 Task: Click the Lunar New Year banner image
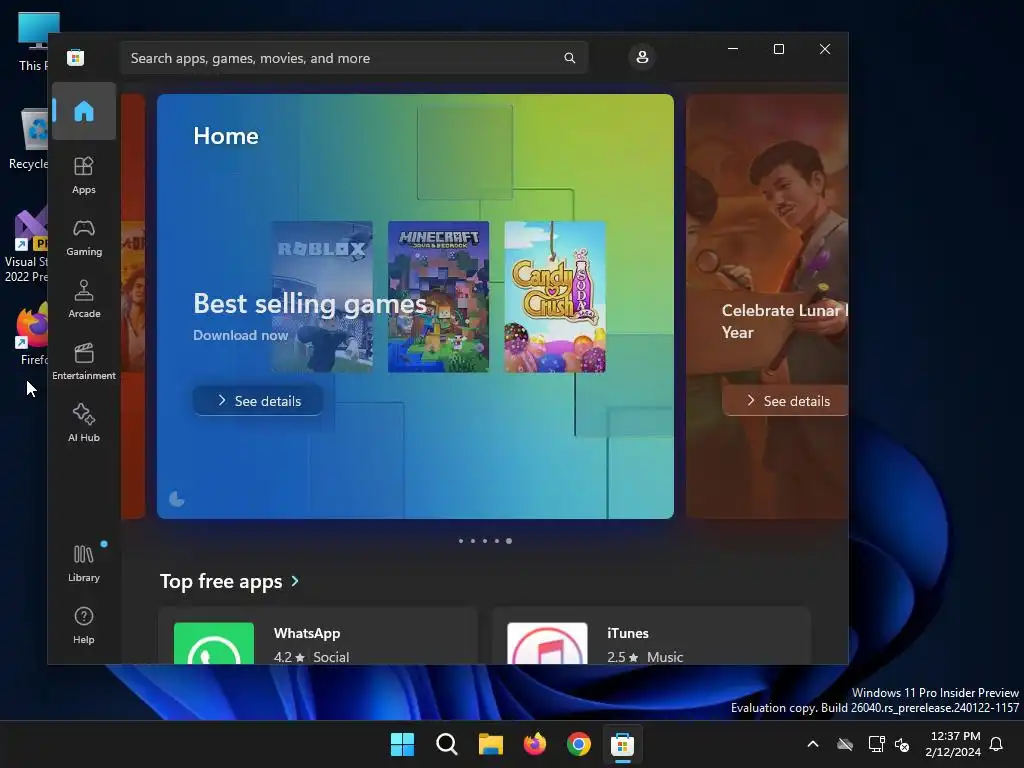pyautogui.click(x=767, y=306)
